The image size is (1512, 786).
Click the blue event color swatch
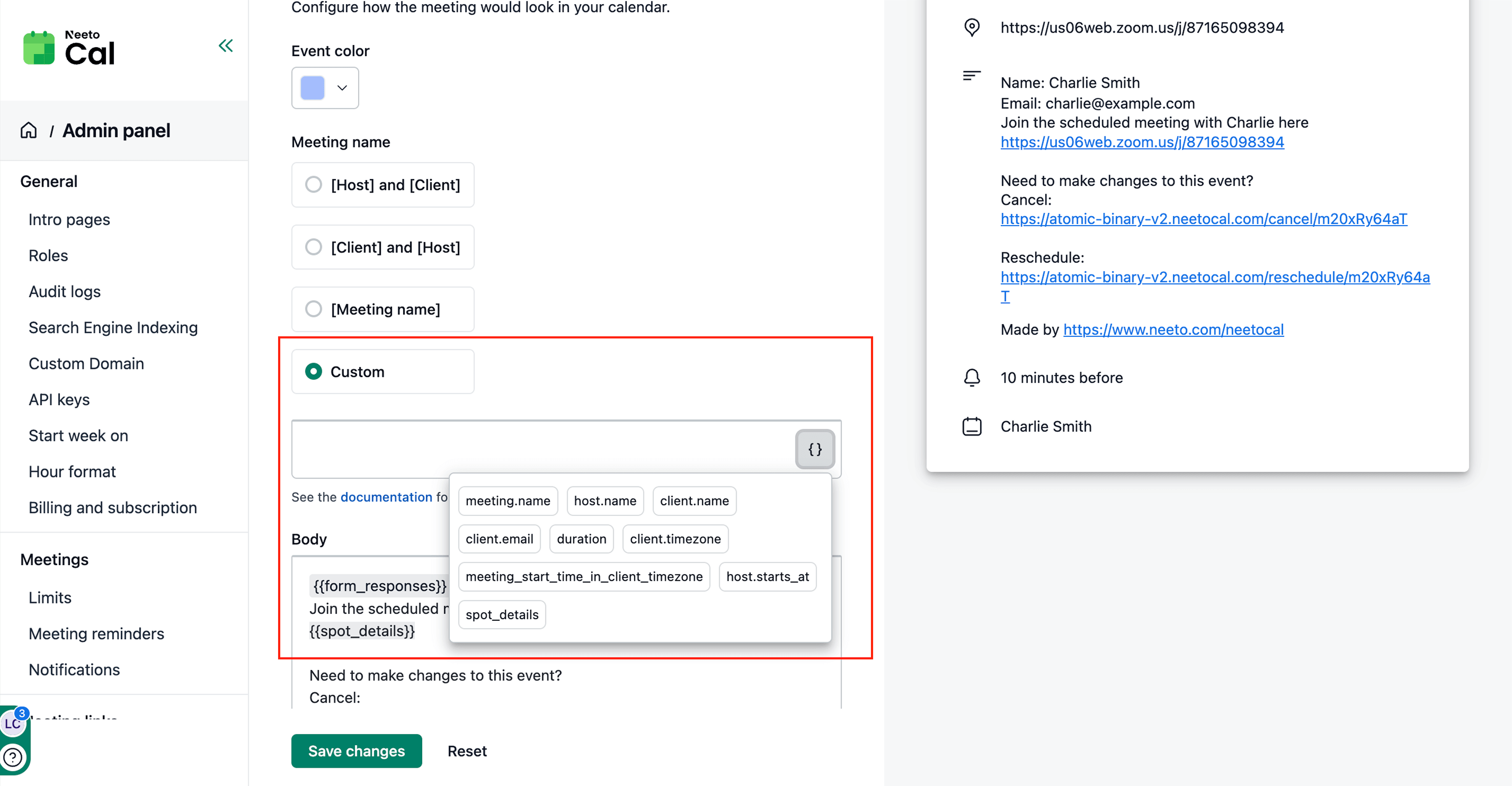pos(312,88)
